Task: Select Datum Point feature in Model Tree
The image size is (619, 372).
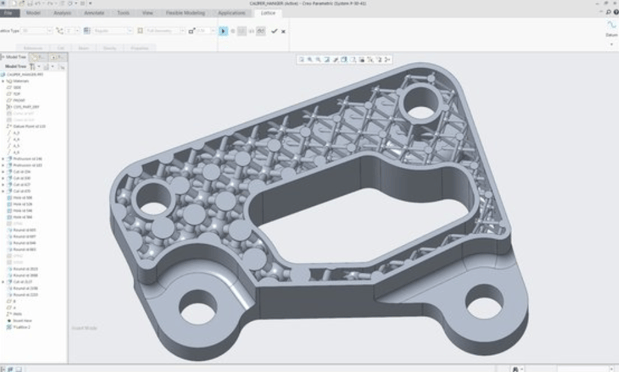Action: (29, 126)
